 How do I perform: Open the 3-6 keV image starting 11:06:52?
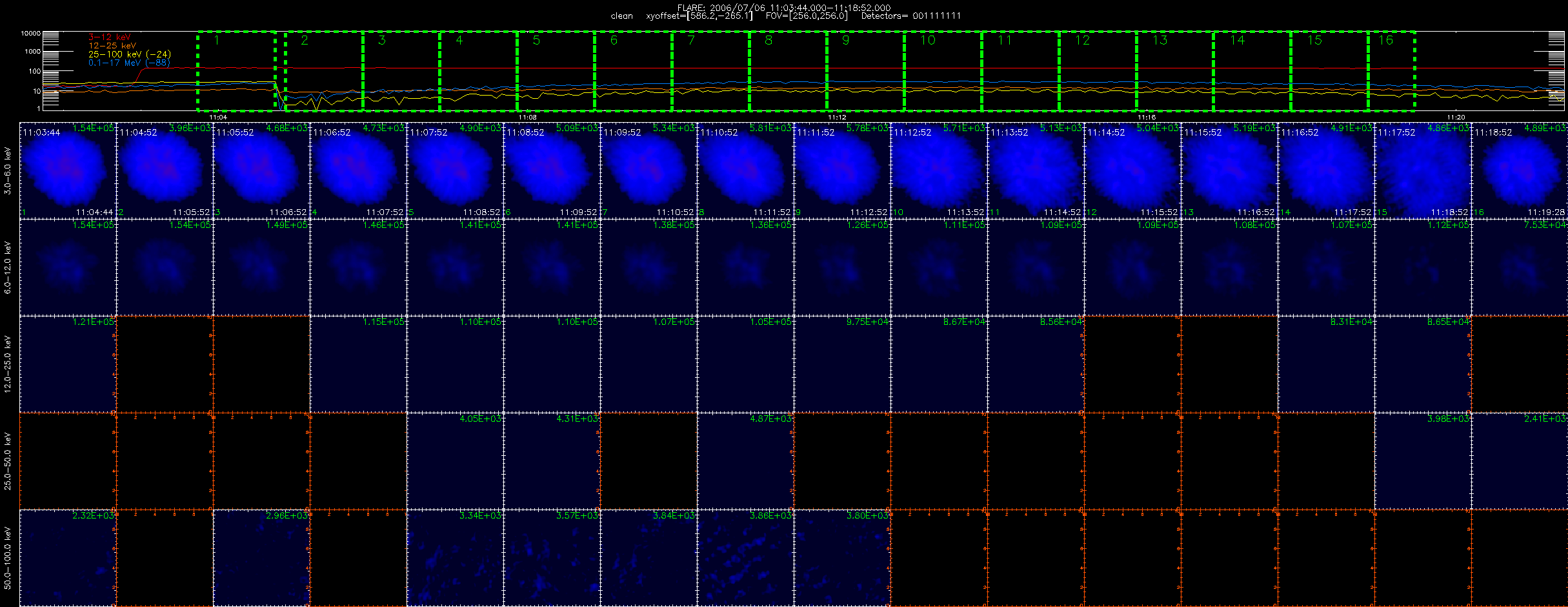(358, 170)
